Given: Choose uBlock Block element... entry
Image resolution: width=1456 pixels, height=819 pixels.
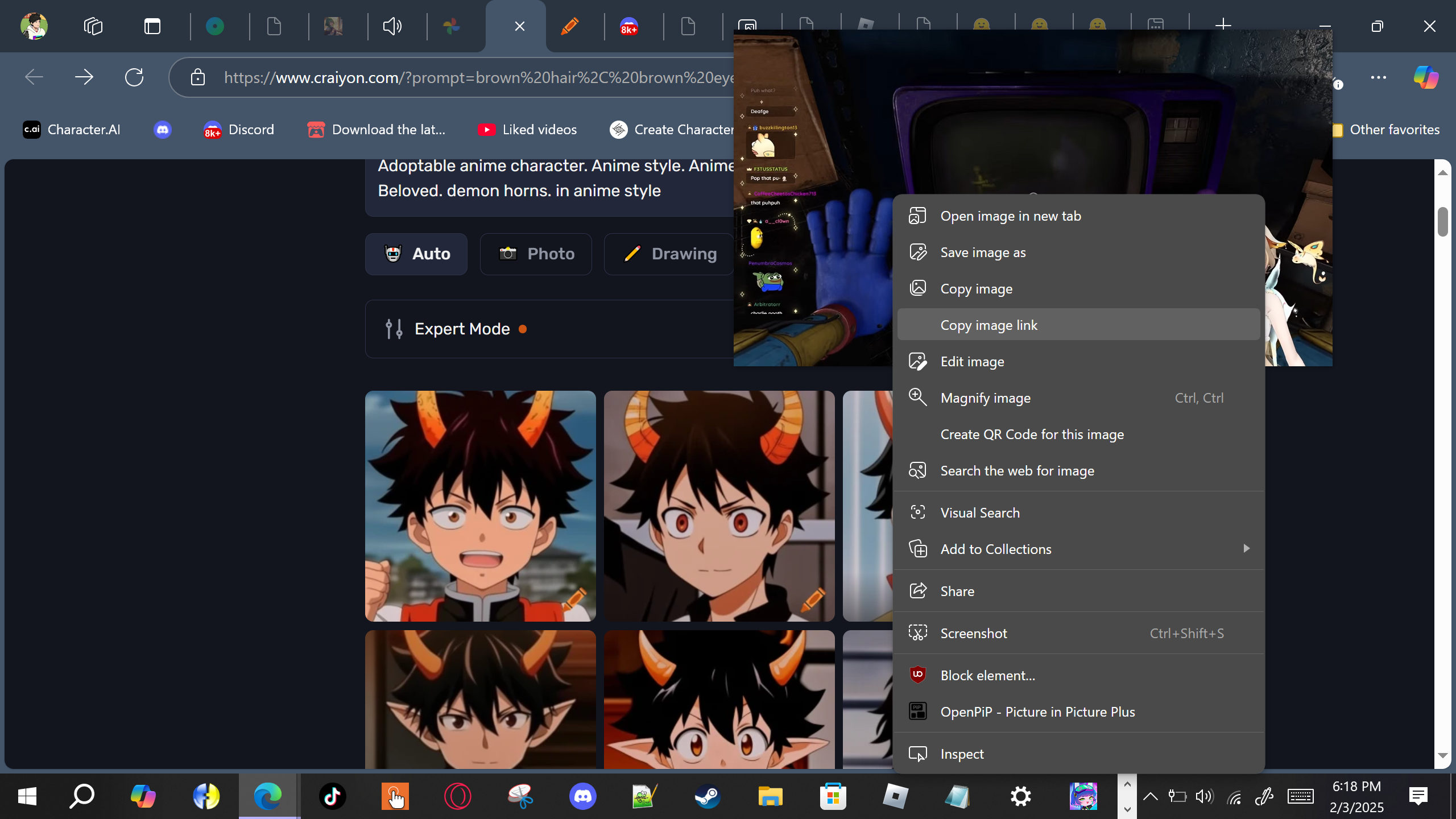Looking at the screenshot, I should (1078, 676).
